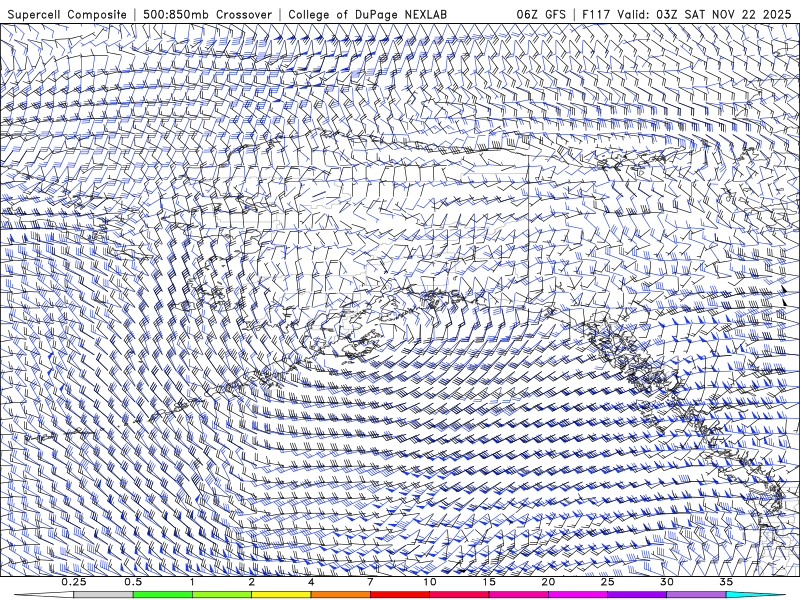Click the '500:850mb Crossover' header label
Image resolution: width=800 pixels, height=600 pixels.
pos(207,14)
